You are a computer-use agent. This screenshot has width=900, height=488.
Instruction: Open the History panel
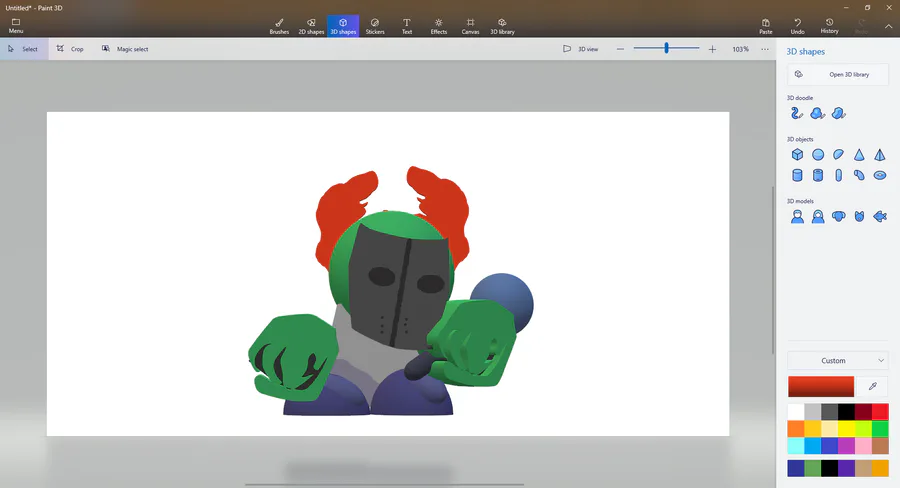(x=829, y=26)
